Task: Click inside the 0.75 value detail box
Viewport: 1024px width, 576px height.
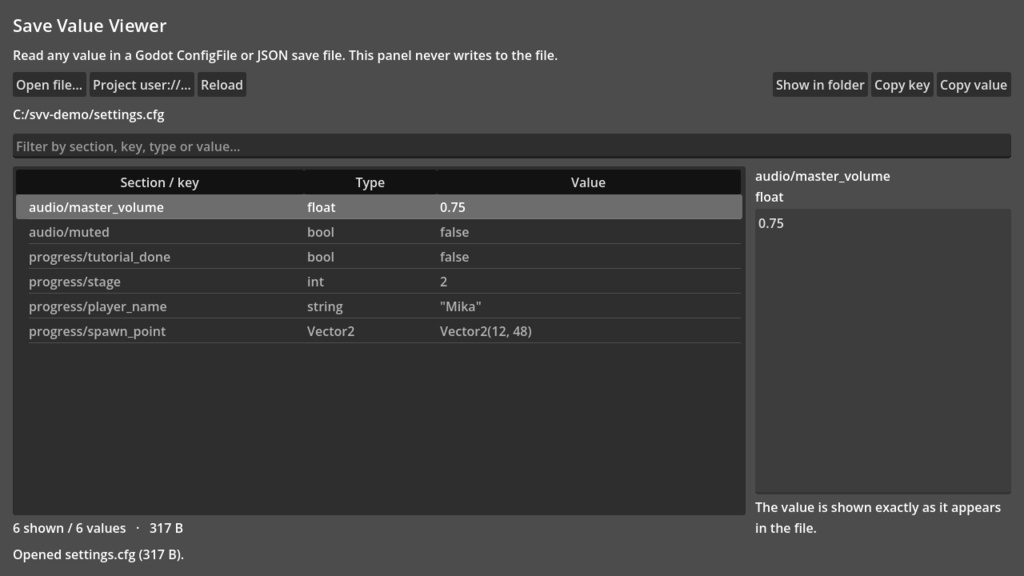Action: pos(883,351)
